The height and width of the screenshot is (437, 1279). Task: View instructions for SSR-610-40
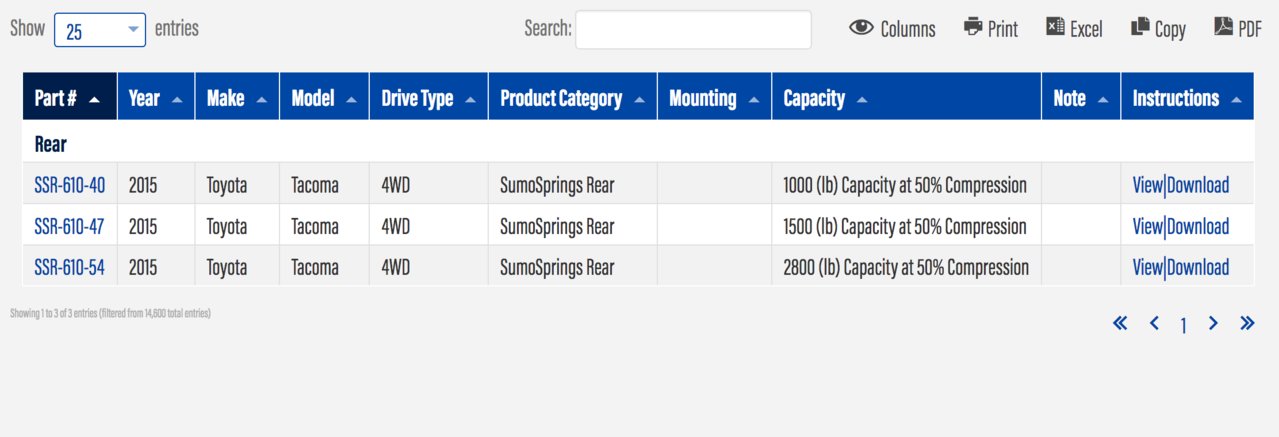coord(1147,185)
